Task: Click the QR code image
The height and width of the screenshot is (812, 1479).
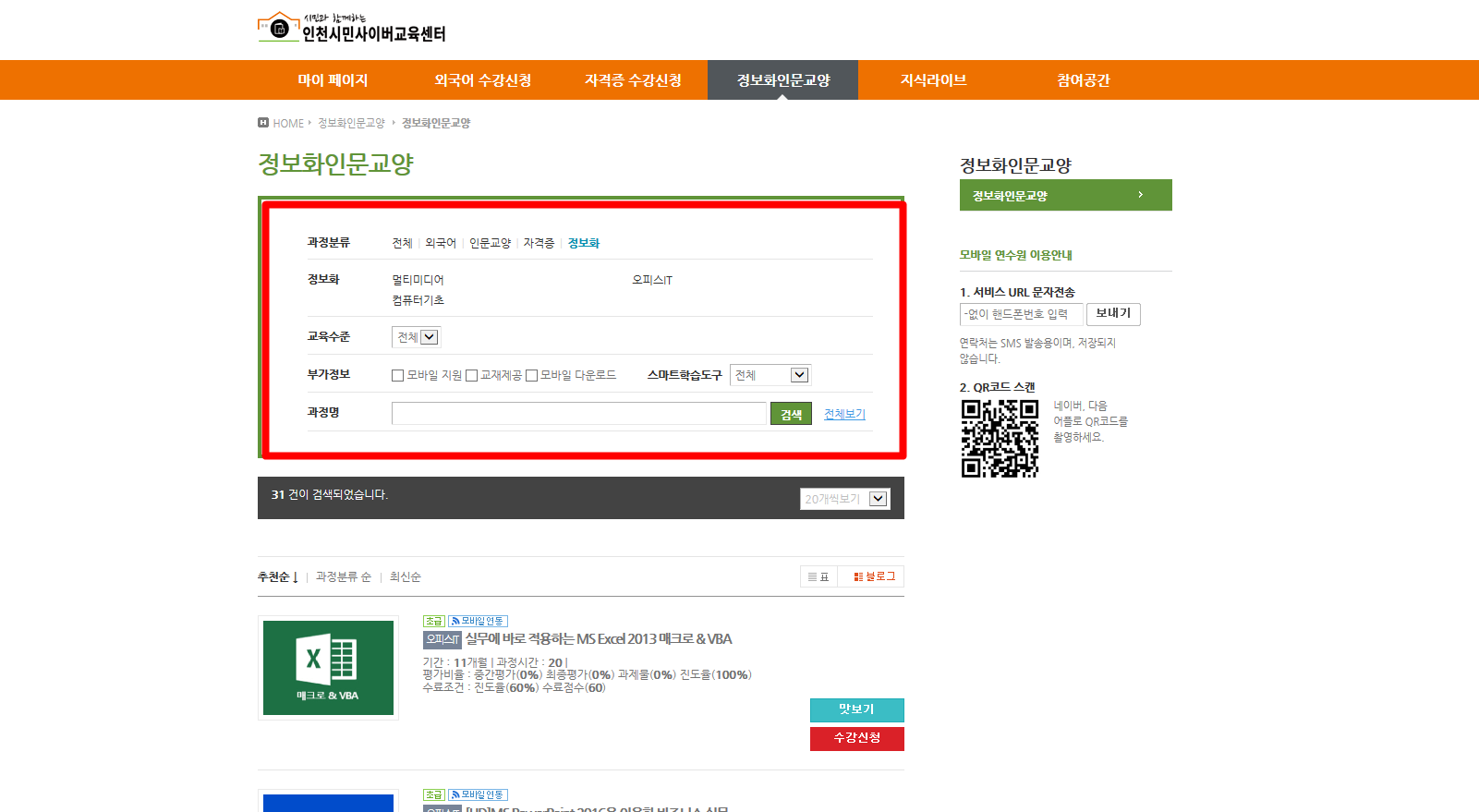Action: [x=1000, y=438]
